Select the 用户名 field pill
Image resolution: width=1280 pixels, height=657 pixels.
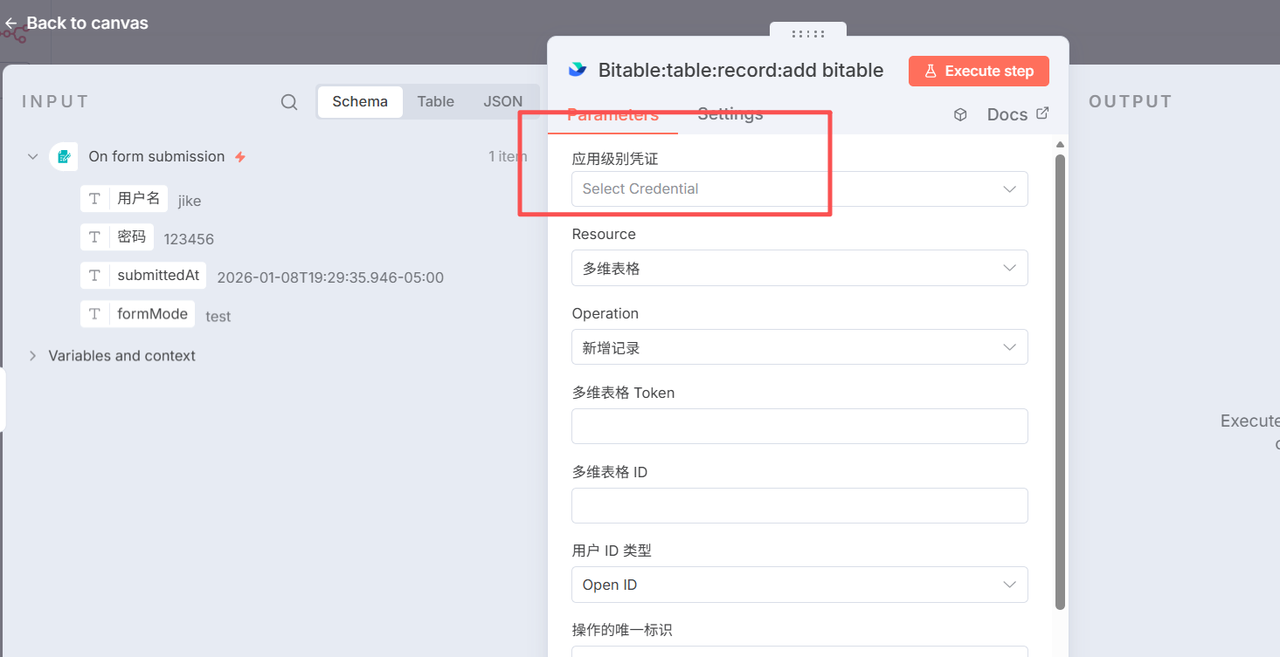pyautogui.click(x=124, y=199)
